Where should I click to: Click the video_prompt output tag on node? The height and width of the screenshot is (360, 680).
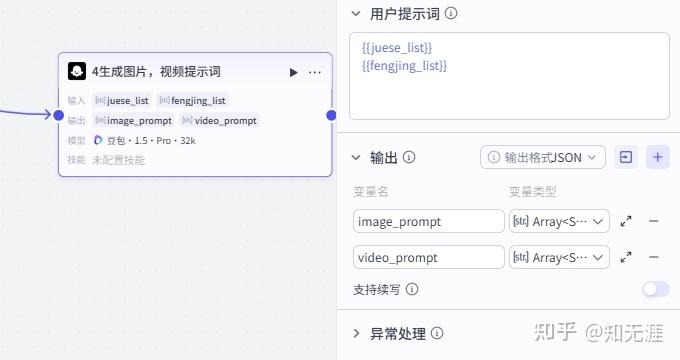219,121
